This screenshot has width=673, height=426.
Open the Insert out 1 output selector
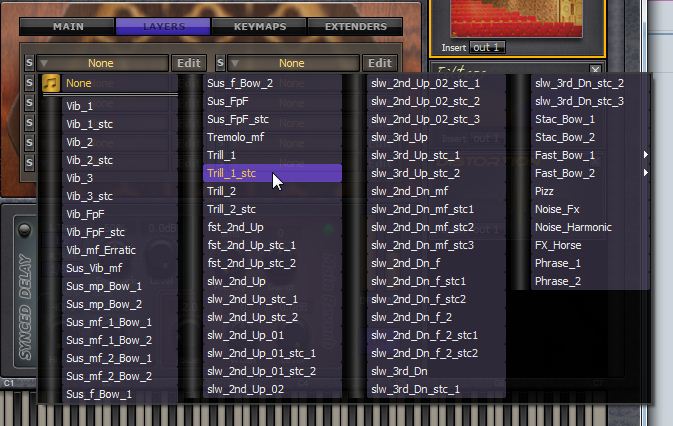click(x=487, y=47)
